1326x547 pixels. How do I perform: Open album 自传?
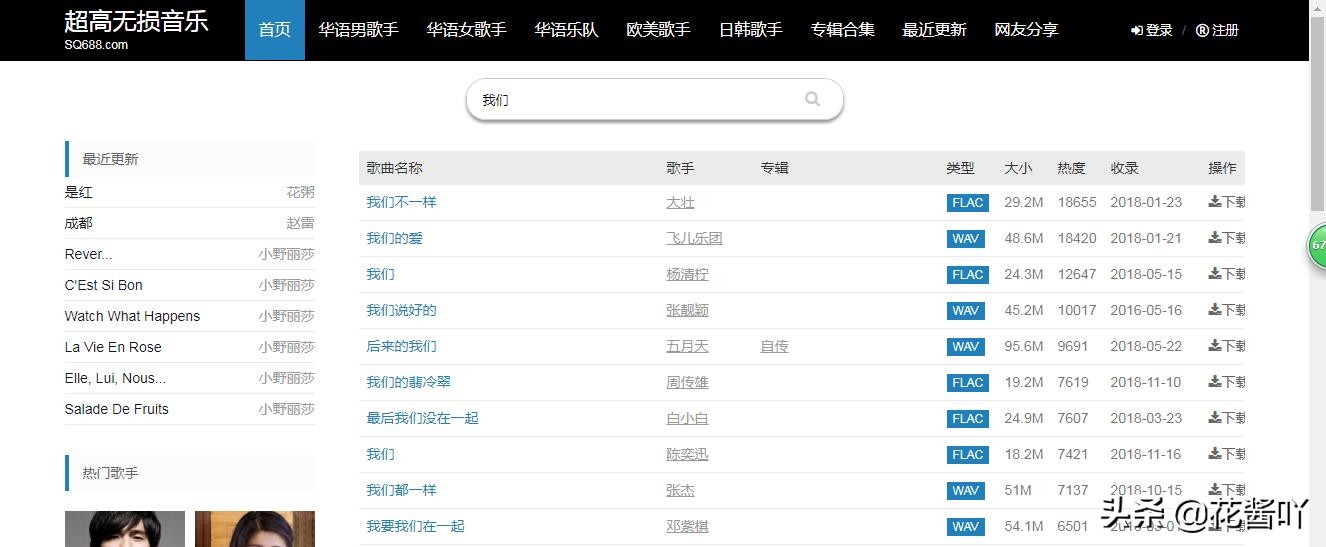tap(774, 346)
